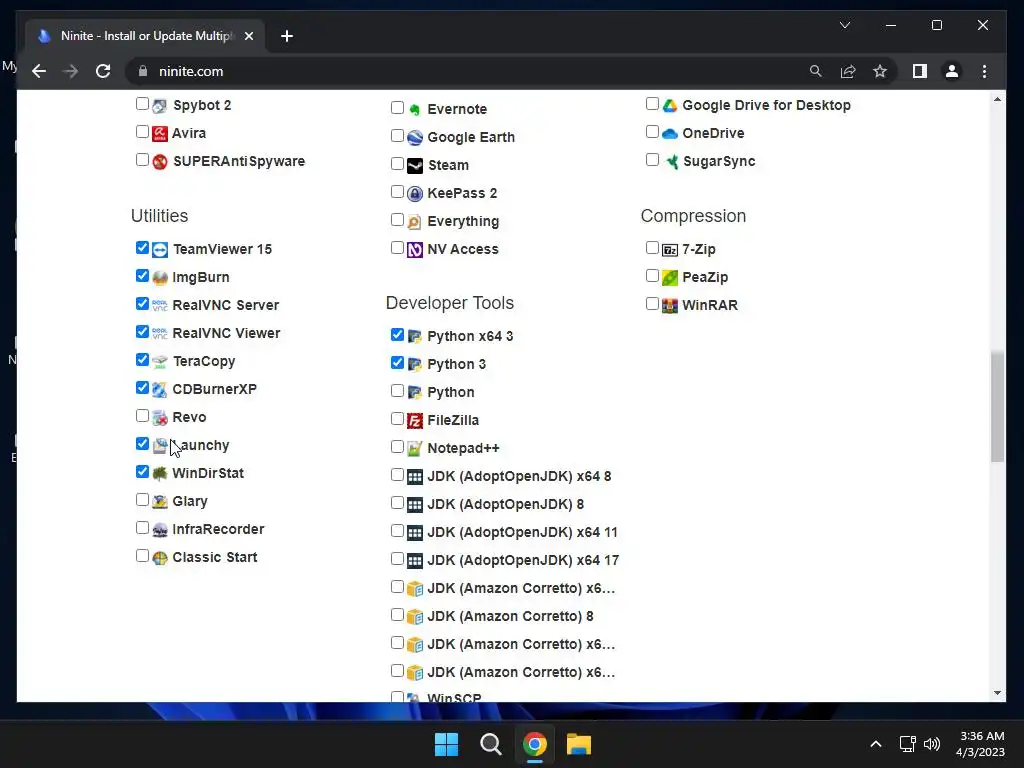Uncheck the Python 3 checkbox
1024x768 pixels.
[x=397, y=362]
